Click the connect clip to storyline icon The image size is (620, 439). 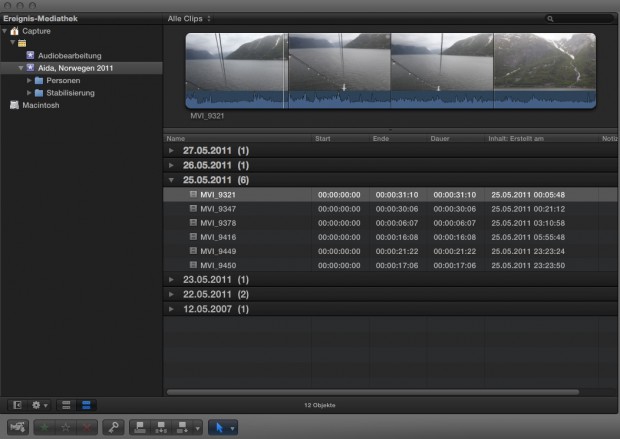click(x=142, y=427)
